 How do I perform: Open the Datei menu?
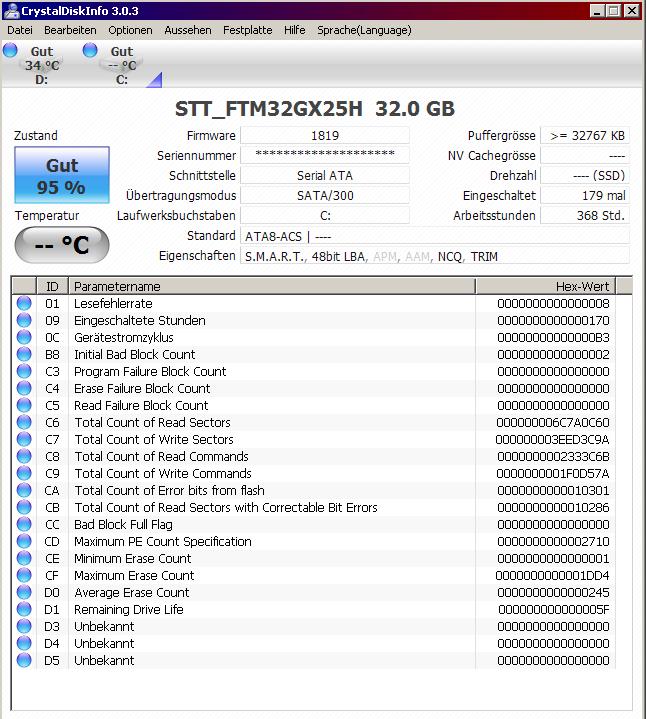coord(20,30)
